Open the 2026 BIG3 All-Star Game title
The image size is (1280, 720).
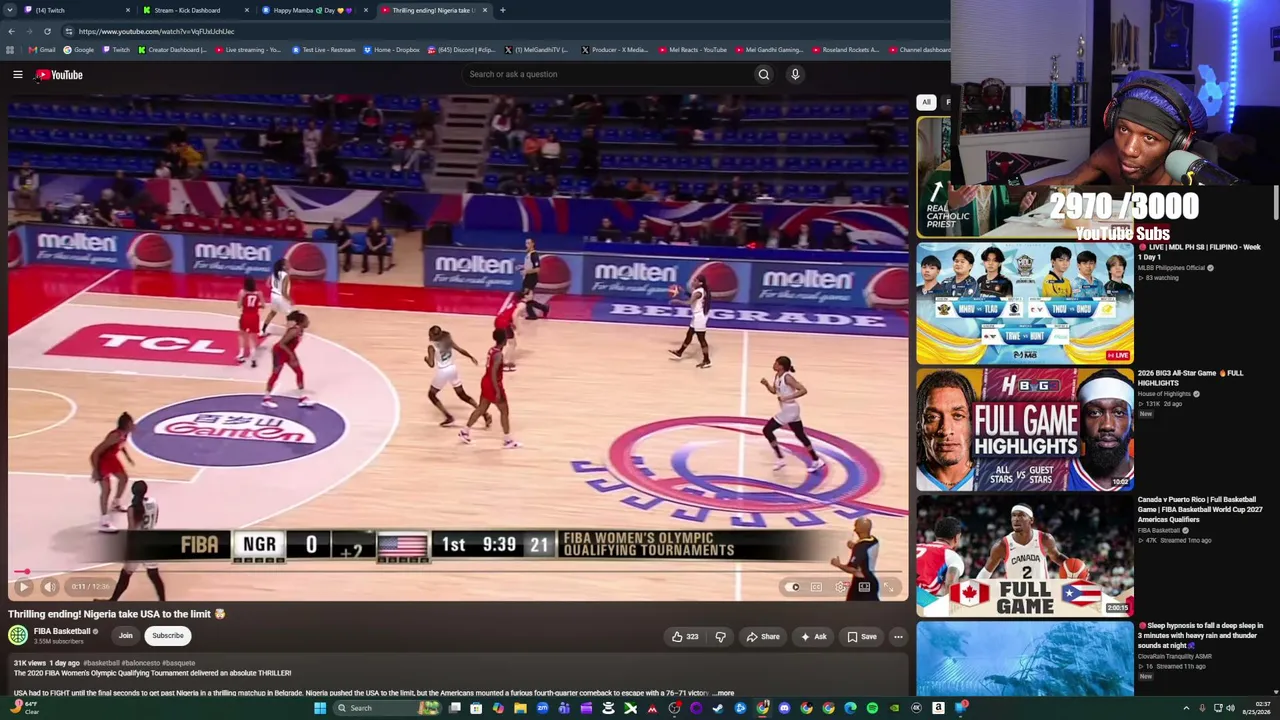point(1190,378)
